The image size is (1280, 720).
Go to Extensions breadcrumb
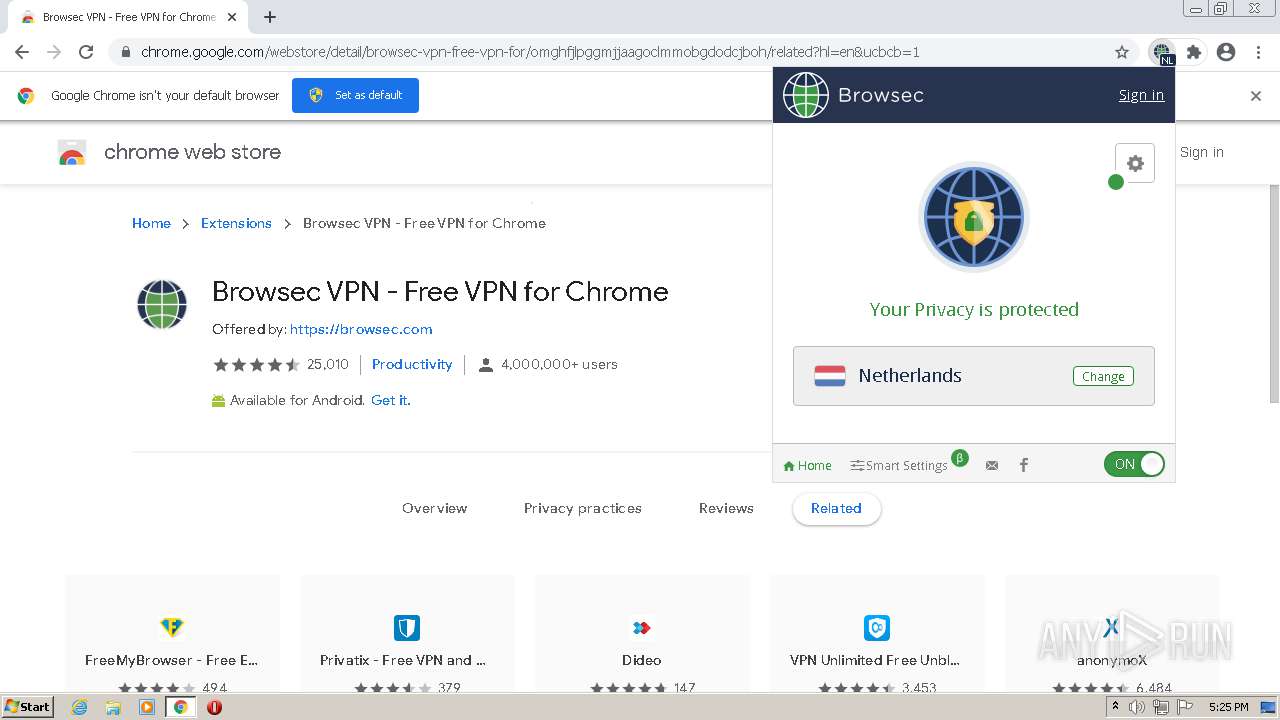tap(236, 223)
